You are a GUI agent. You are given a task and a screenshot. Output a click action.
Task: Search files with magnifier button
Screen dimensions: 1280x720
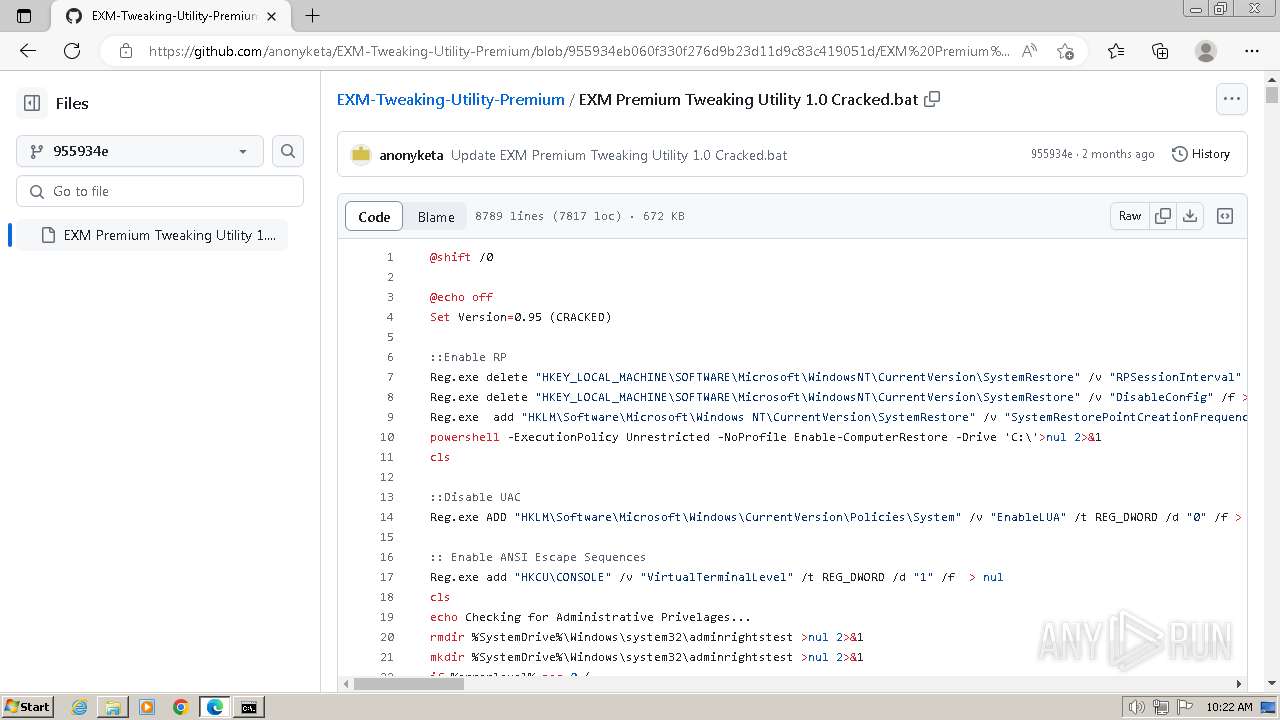288,151
